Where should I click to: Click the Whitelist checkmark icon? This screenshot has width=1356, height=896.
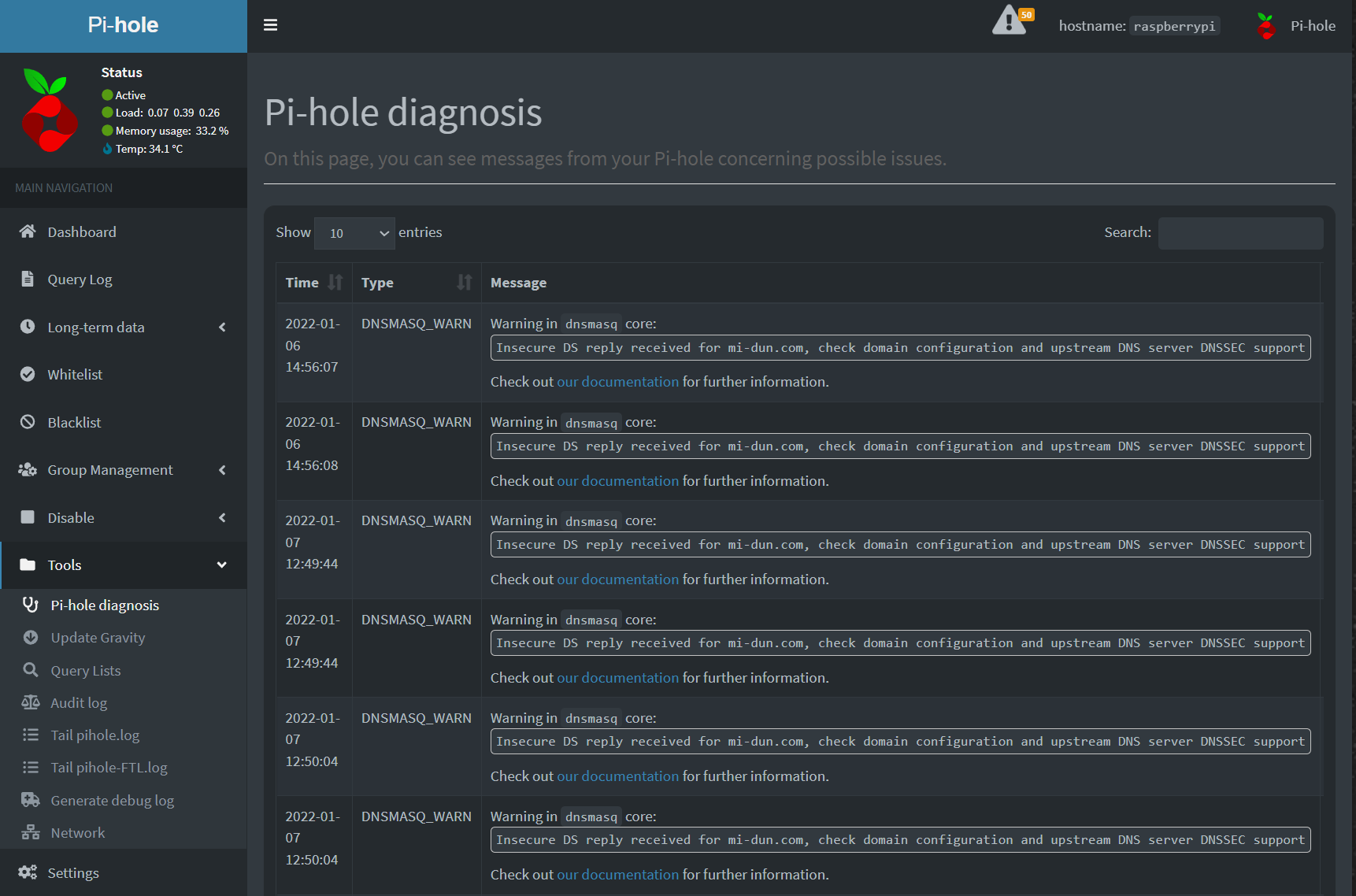(x=28, y=374)
